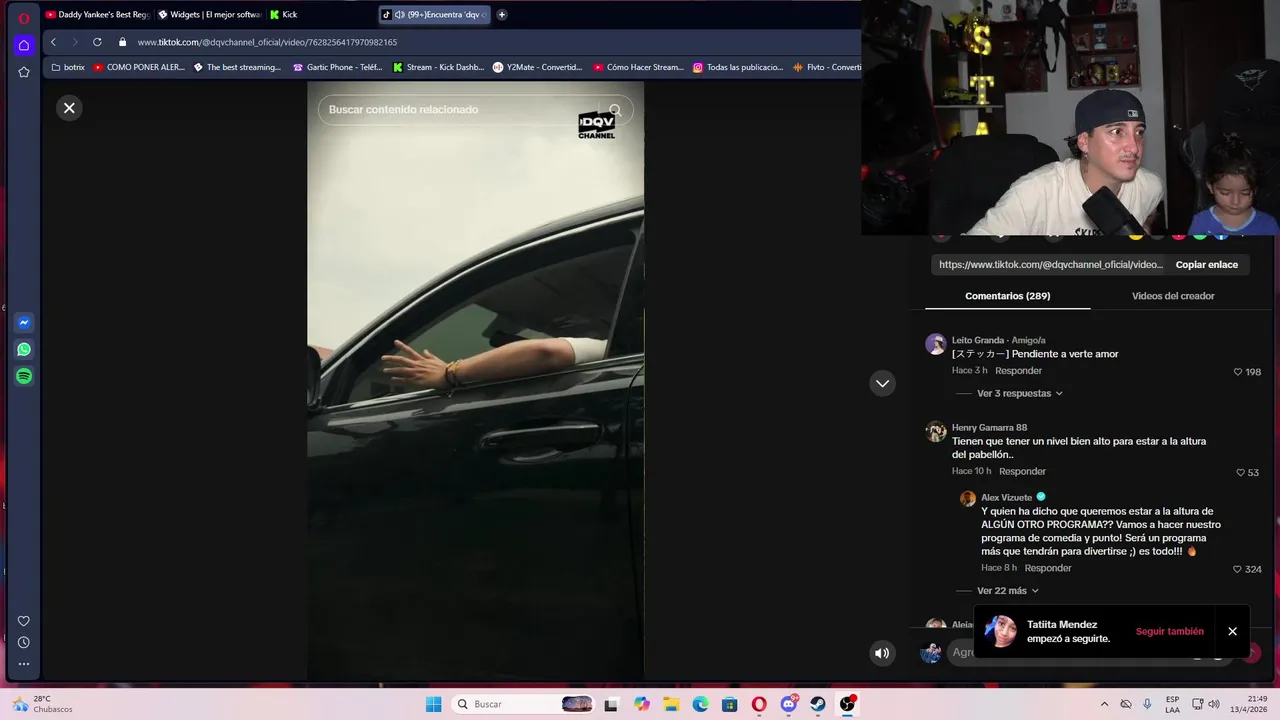
Task: Open WhatsApp in Opera sidebar
Action: point(24,350)
